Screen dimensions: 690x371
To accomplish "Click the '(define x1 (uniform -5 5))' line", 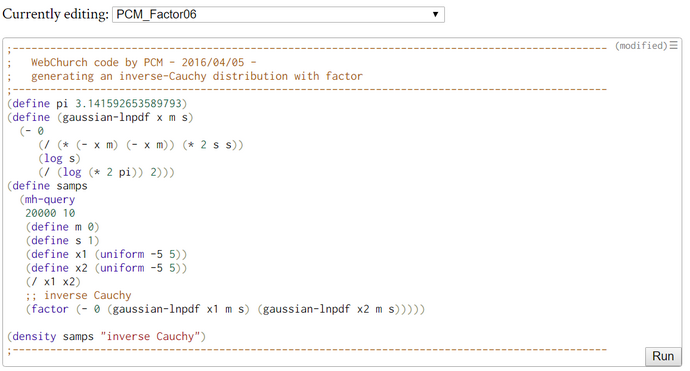I will [x=106, y=254].
